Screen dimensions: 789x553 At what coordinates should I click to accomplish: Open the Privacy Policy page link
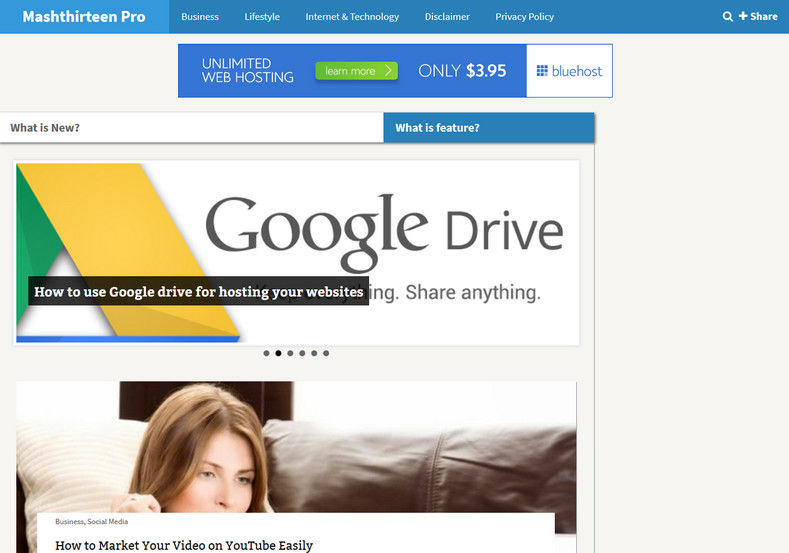524,17
